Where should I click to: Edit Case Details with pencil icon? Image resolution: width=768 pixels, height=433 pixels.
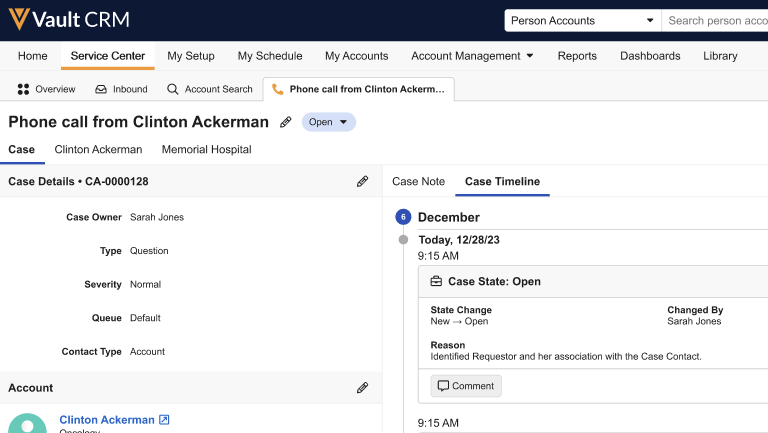(362, 181)
